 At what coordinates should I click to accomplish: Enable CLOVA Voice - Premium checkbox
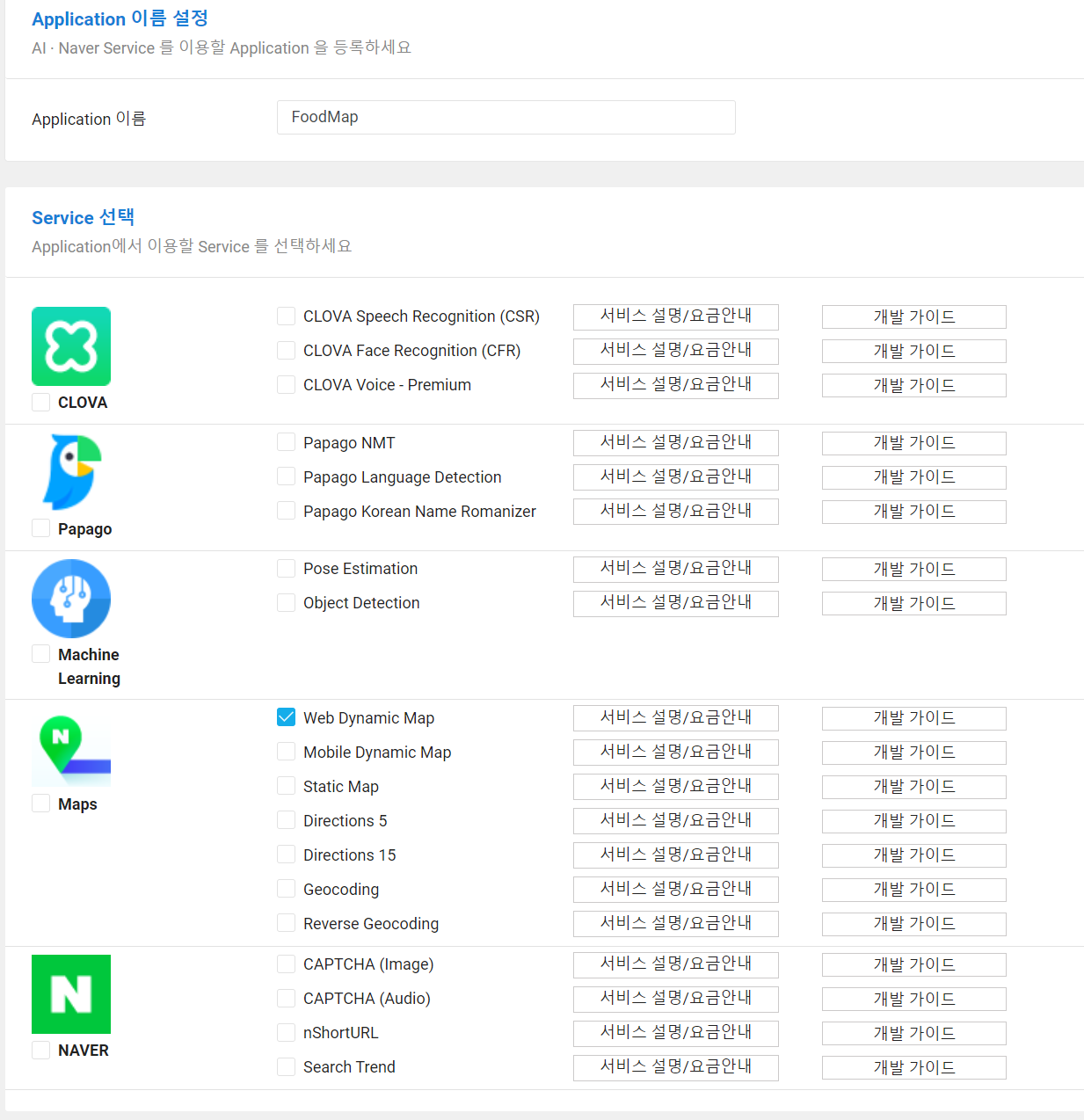coord(286,384)
